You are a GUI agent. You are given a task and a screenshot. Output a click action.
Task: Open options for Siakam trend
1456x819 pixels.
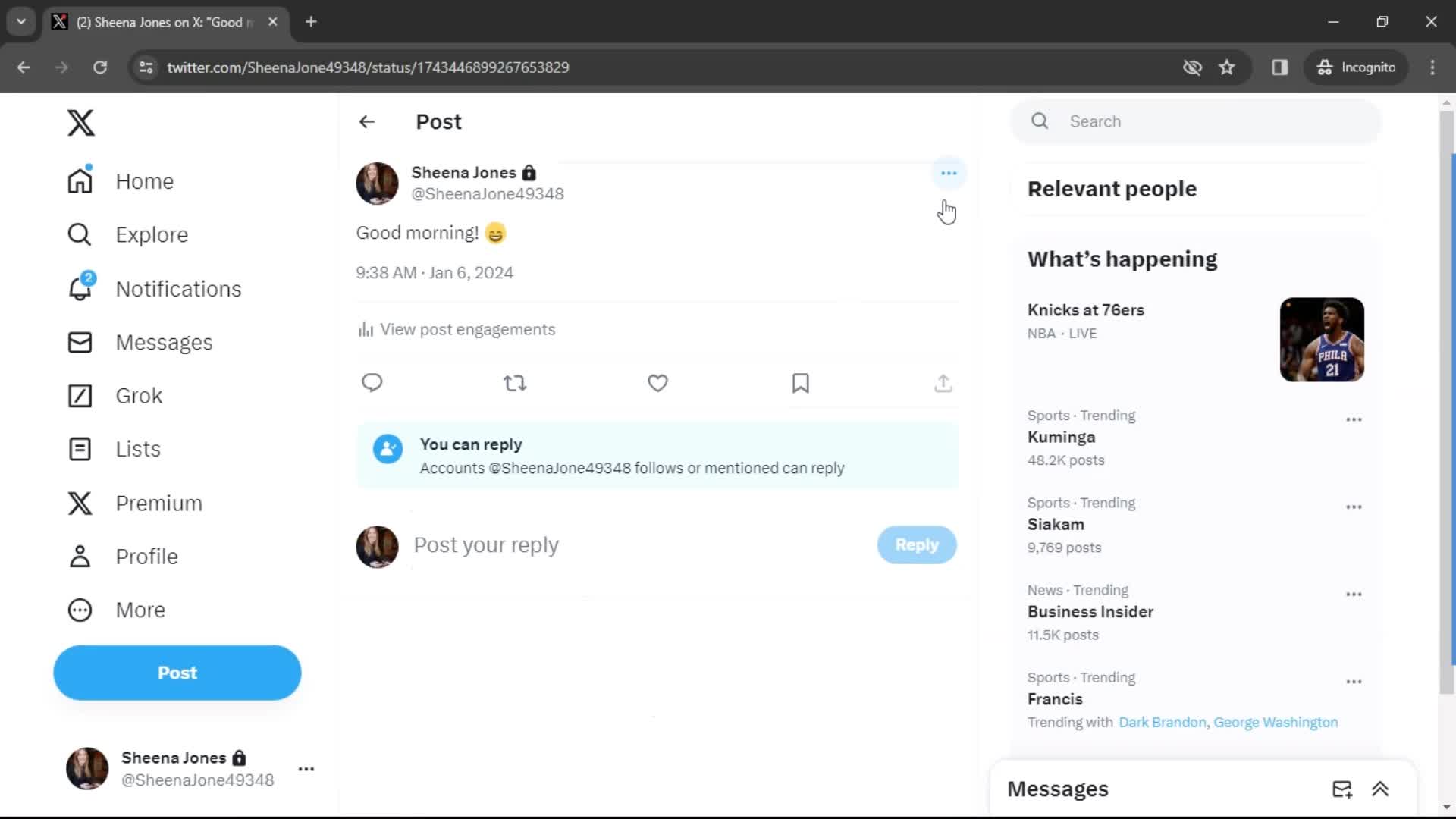(x=1354, y=507)
